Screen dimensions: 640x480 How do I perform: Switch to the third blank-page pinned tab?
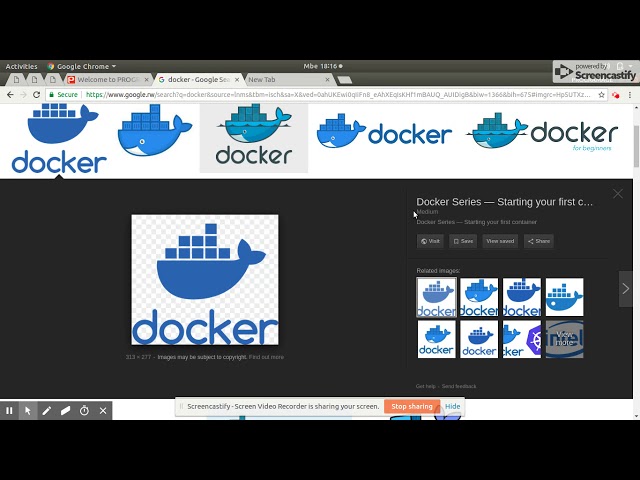[x=53, y=80]
